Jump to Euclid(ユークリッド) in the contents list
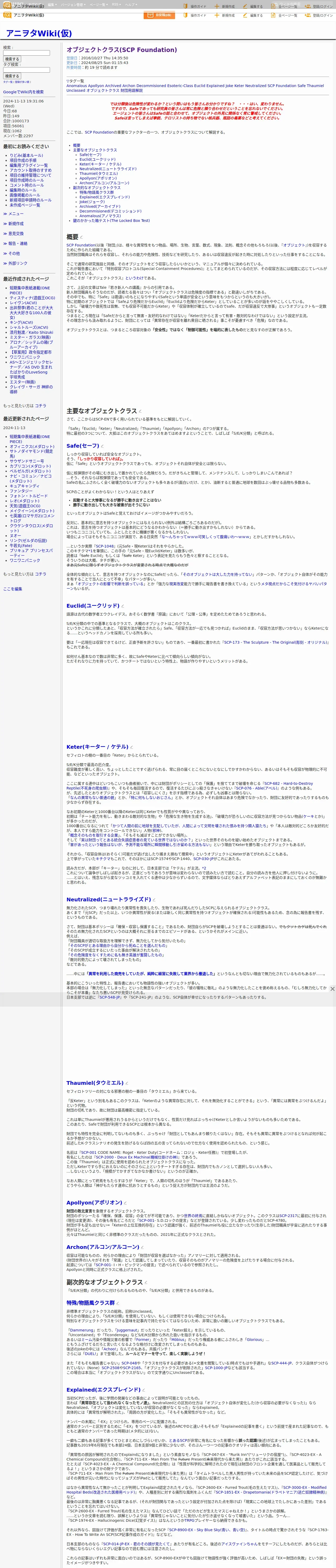336x1568 pixels. 97,159
